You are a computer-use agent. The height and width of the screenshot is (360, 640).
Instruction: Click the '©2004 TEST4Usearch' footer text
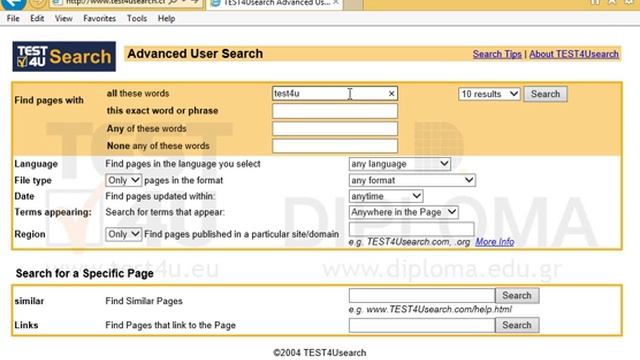[320, 353]
